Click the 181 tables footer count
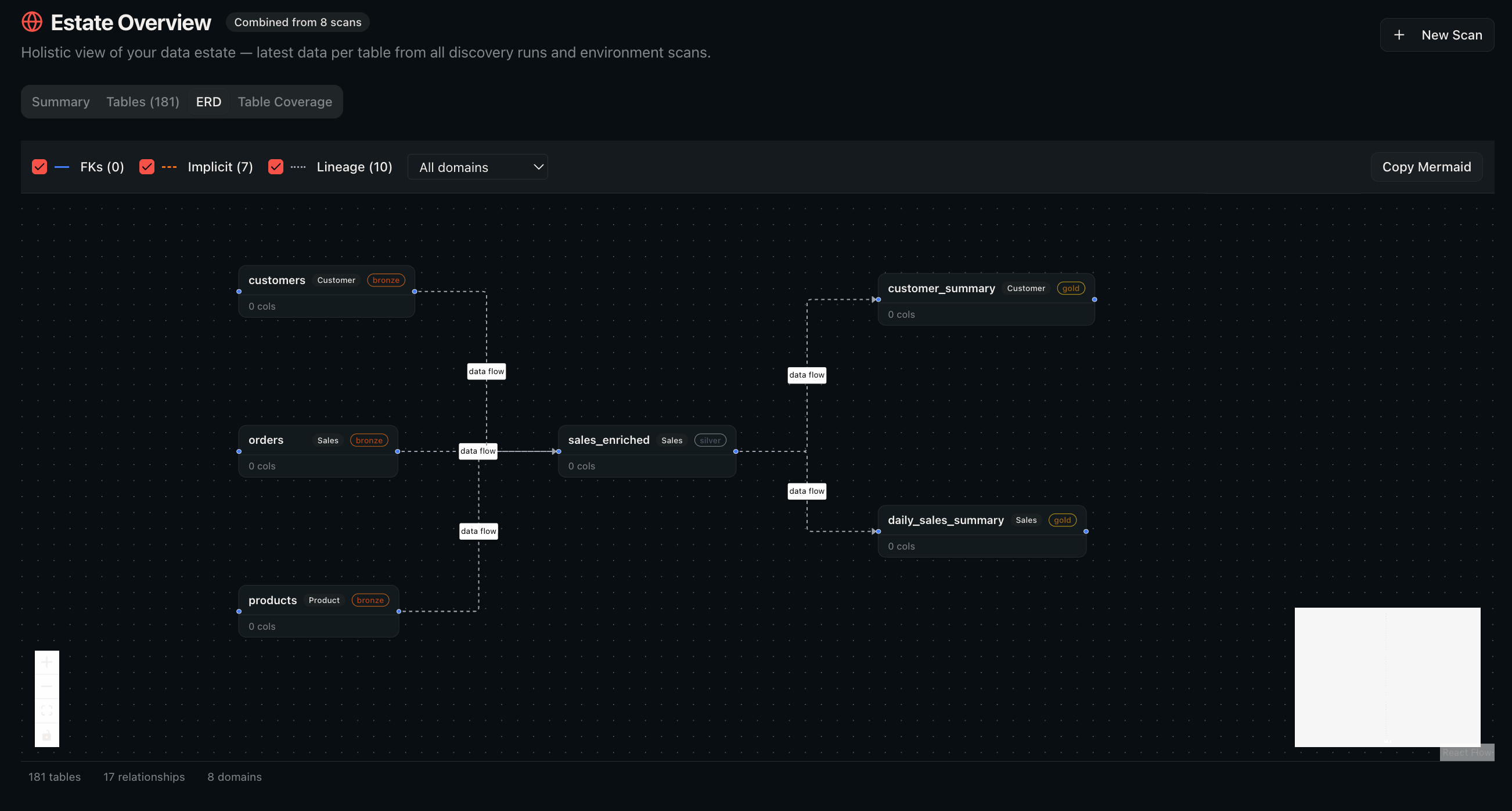Image resolution: width=1512 pixels, height=811 pixels. pyautogui.click(x=55, y=777)
